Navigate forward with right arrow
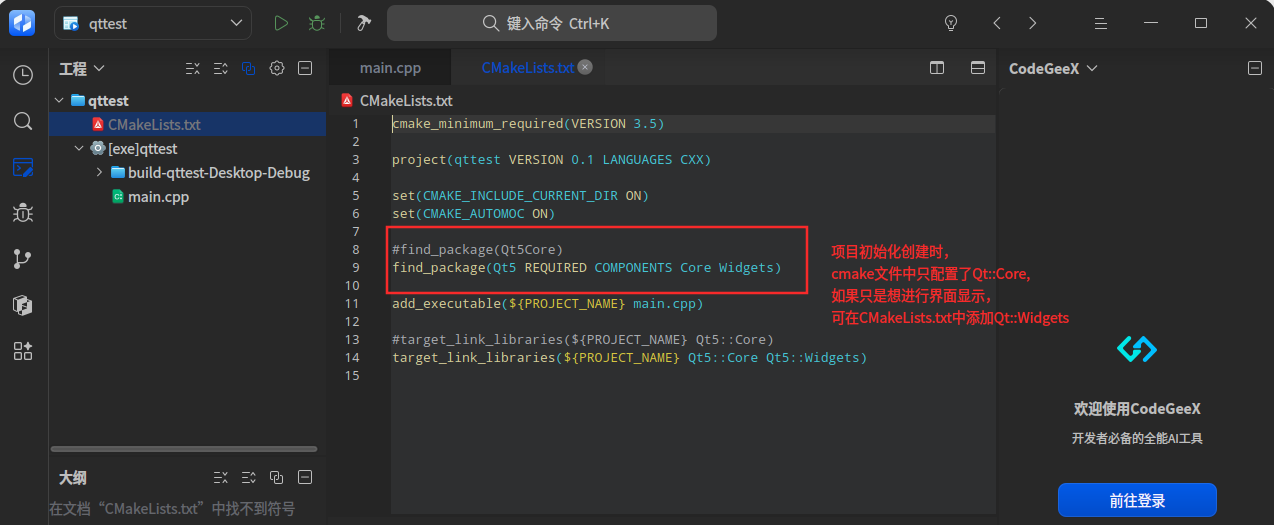 click(x=1032, y=23)
